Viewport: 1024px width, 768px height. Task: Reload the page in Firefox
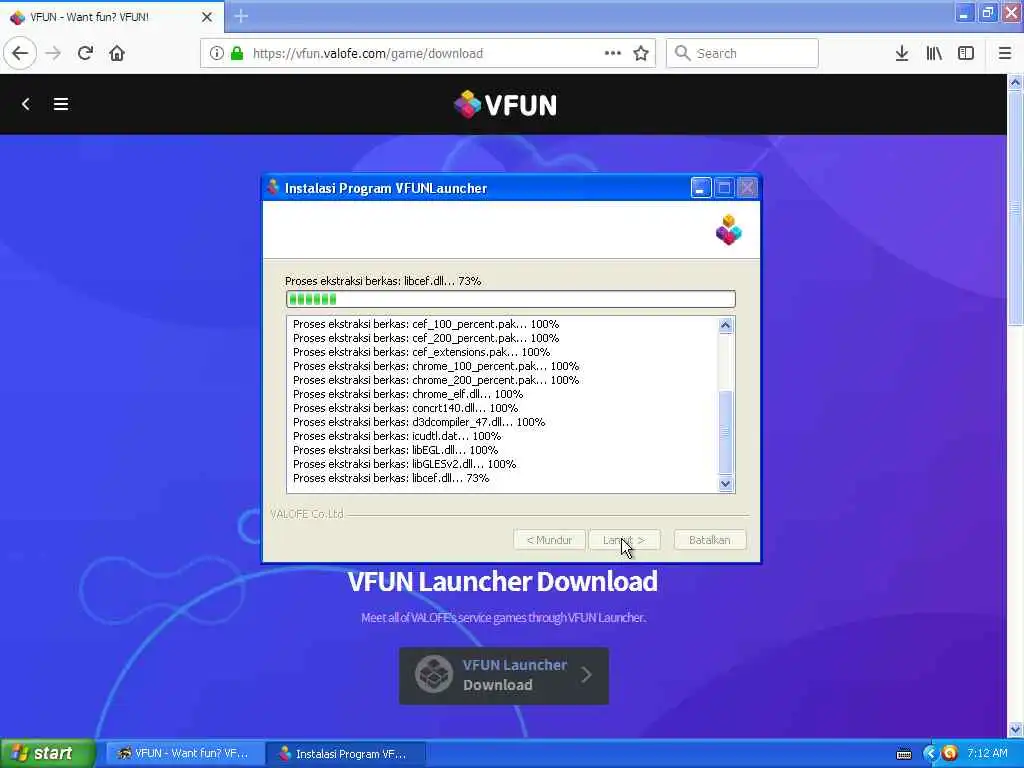click(x=85, y=53)
